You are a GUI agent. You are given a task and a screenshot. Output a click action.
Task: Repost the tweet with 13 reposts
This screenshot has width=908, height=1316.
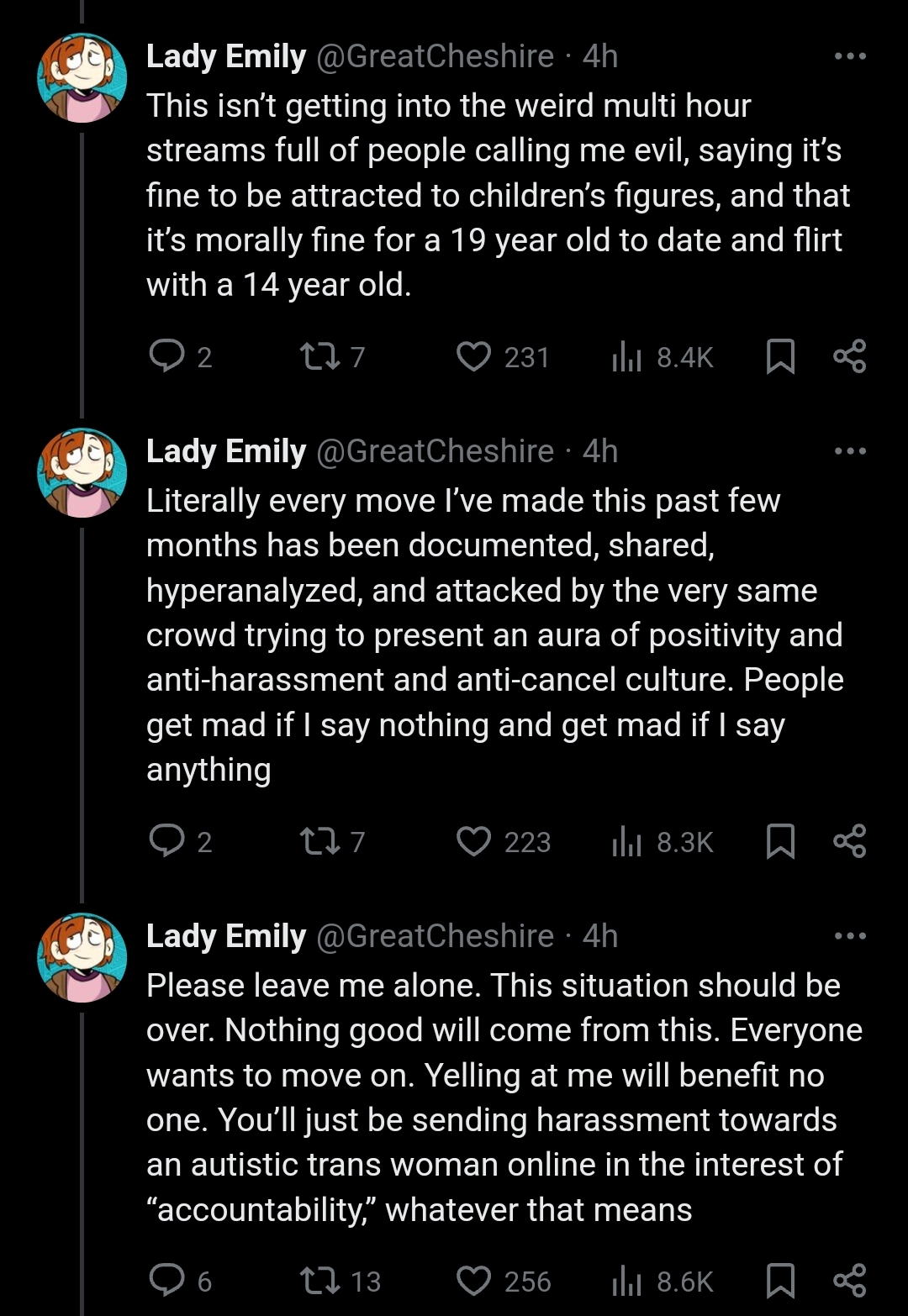[320, 1281]
